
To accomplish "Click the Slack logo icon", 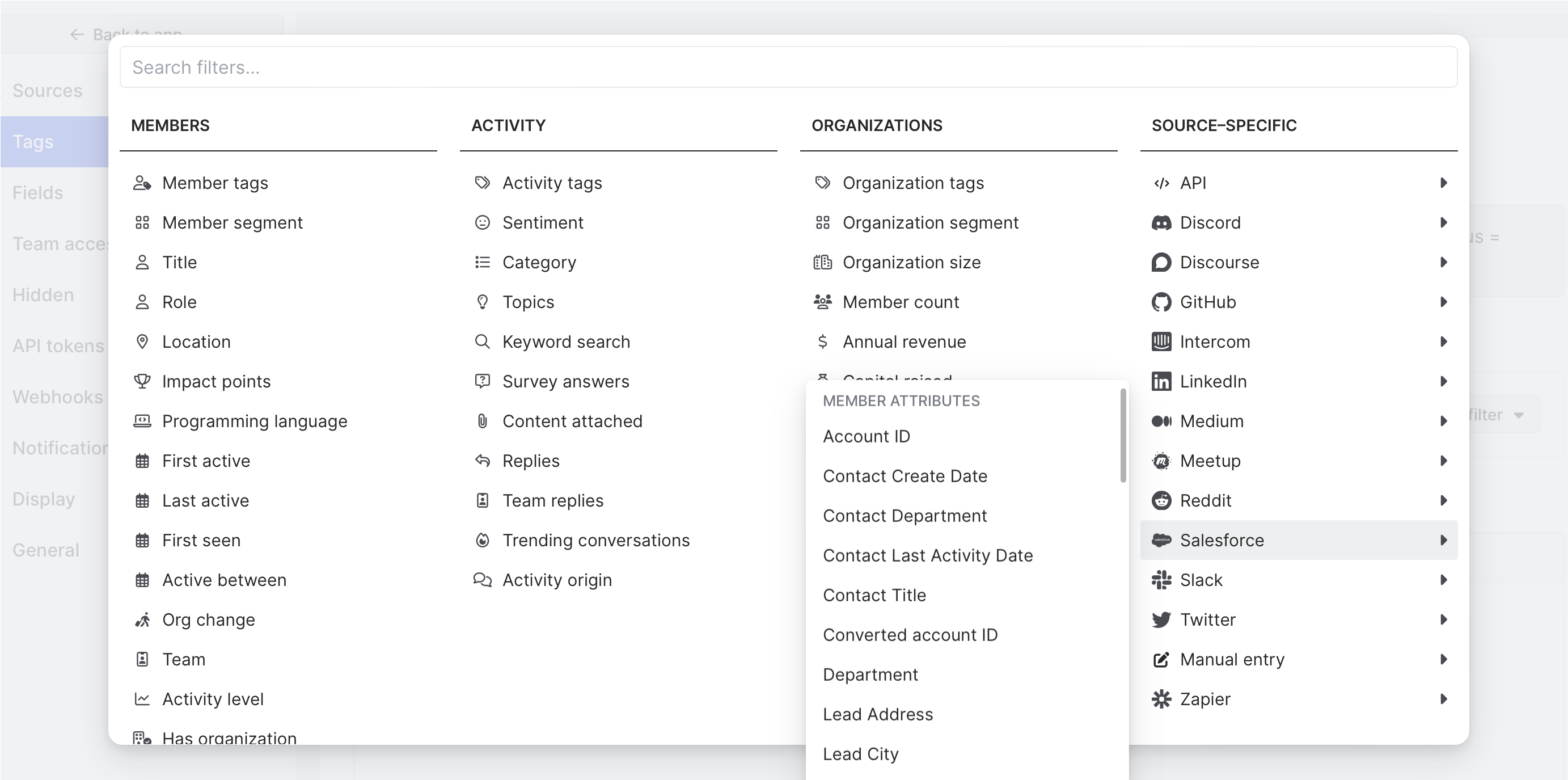I will coord(1161,580).
